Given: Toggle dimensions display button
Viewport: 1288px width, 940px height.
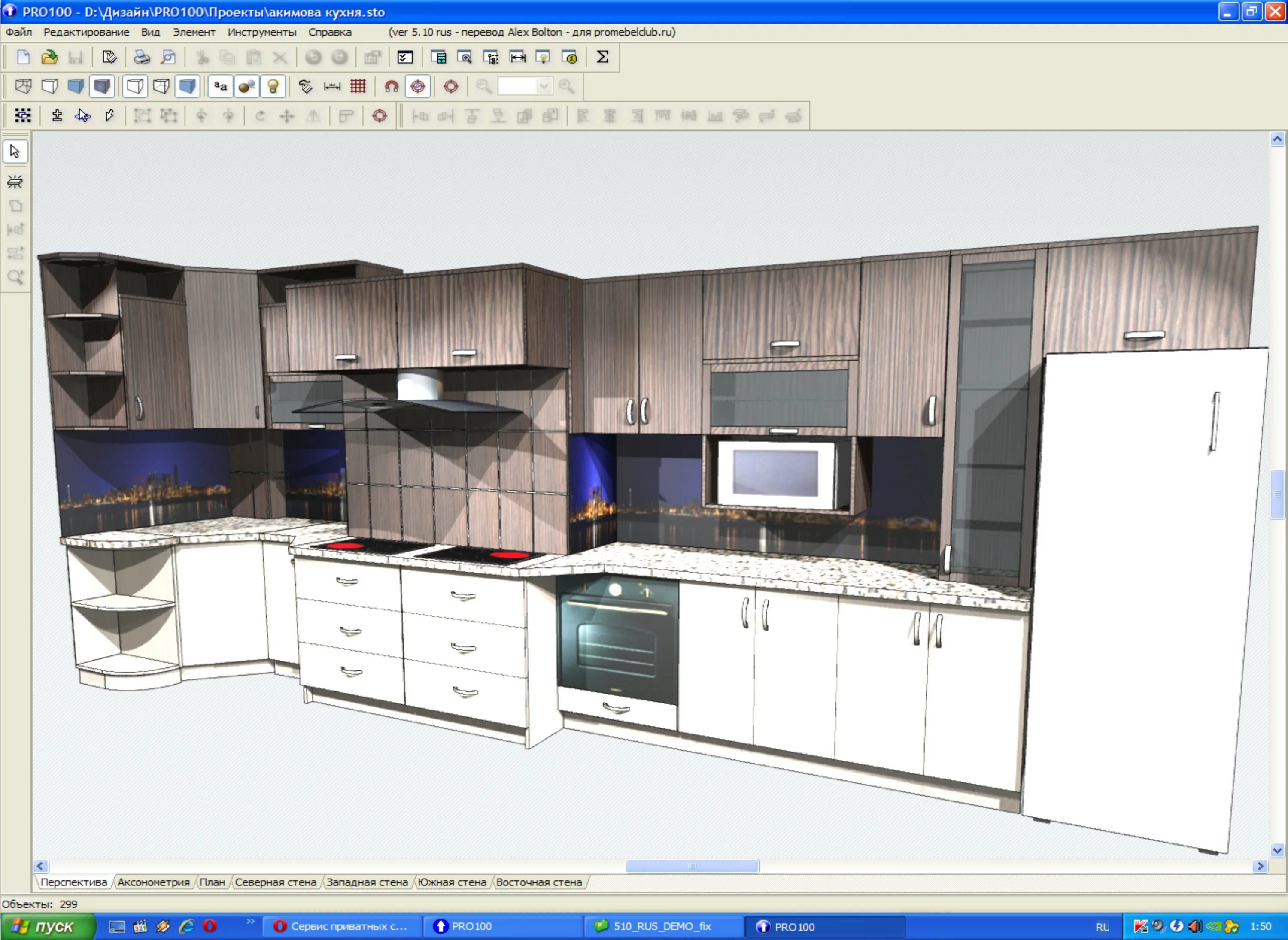Looking at the screenshot, I should [x=332, y=87].
